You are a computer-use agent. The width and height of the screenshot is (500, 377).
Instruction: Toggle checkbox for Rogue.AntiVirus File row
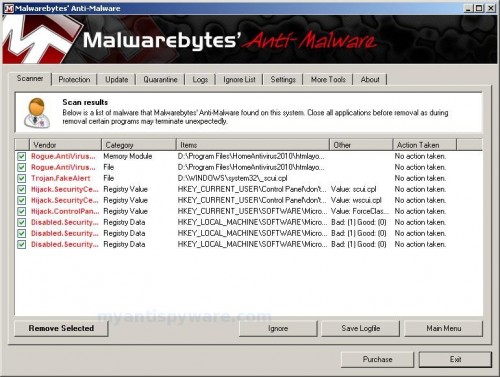pos(22,167)
